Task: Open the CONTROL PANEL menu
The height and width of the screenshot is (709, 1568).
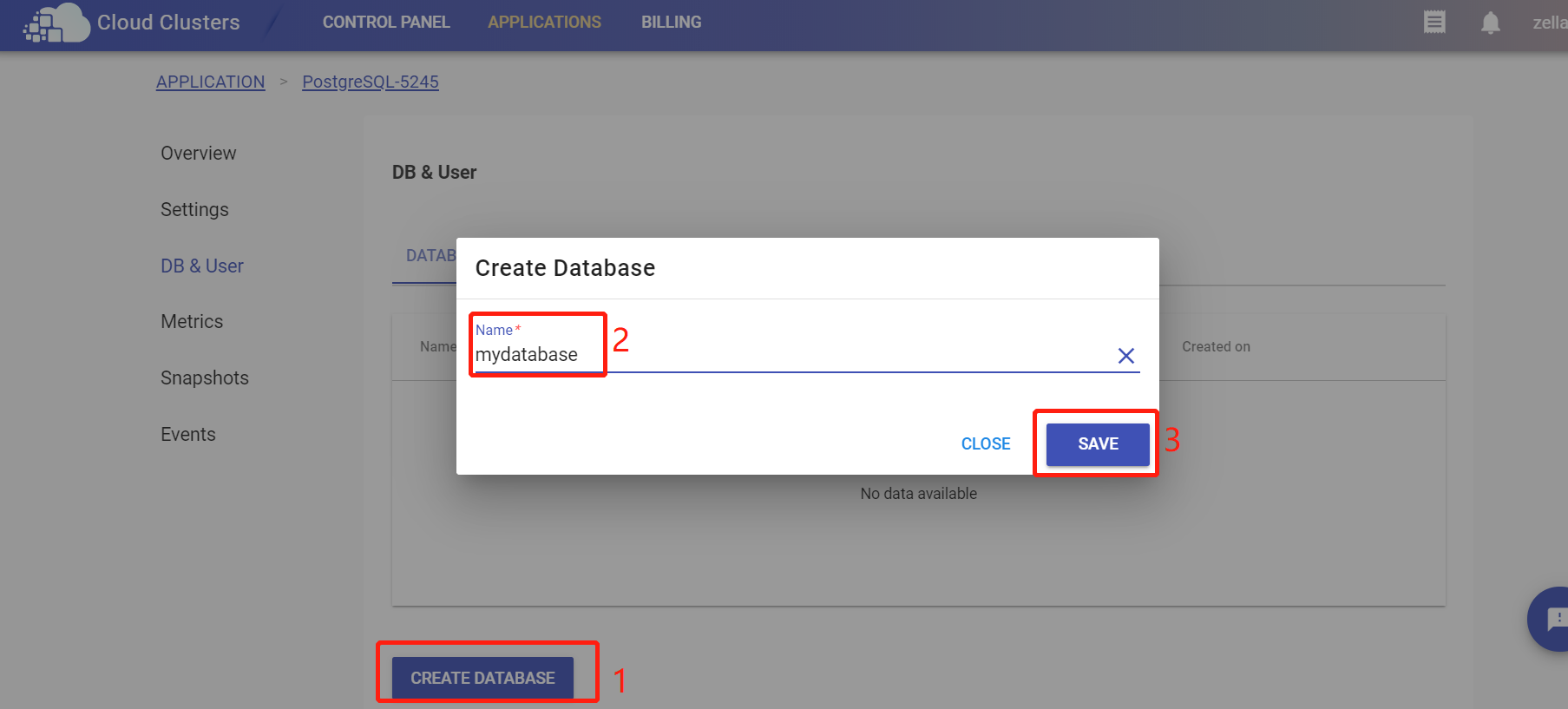Action: pyautogui.click(x=386, y=23)
